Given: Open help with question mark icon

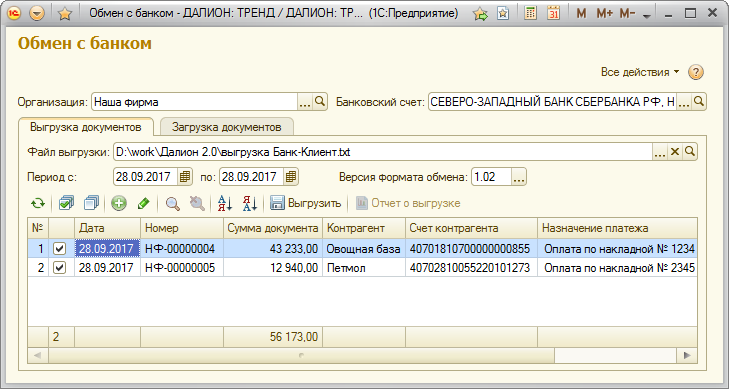Looking at the screenshot, I should point(696,72).
